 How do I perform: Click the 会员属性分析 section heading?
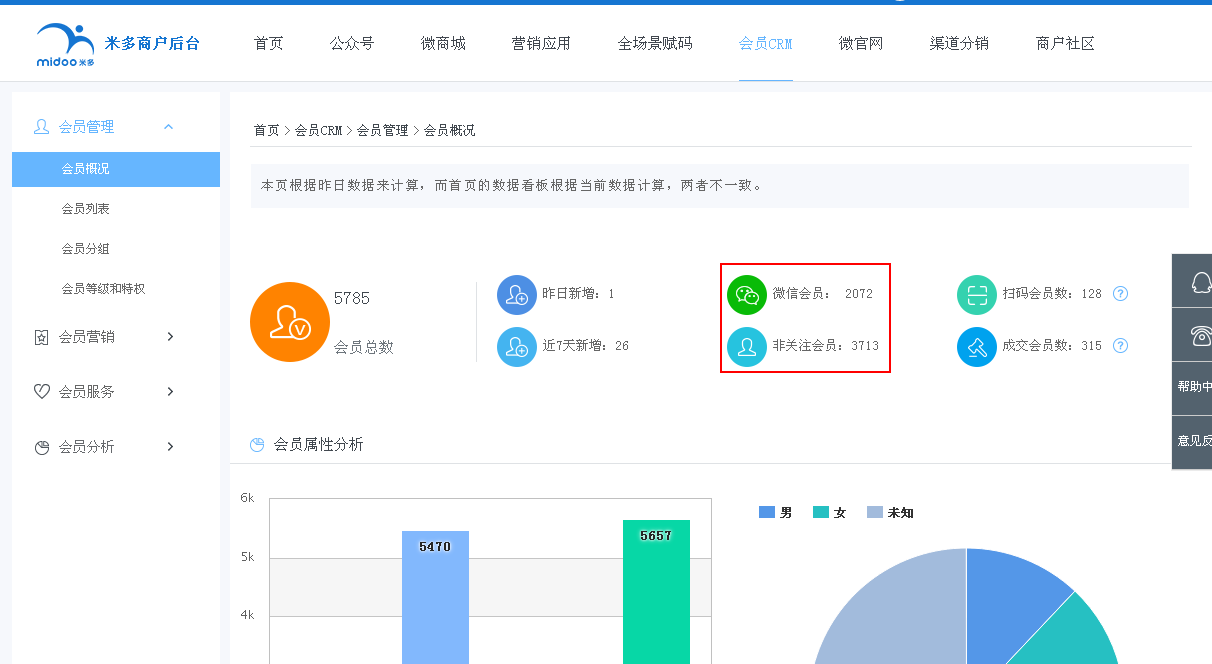(x=318, y=444)
